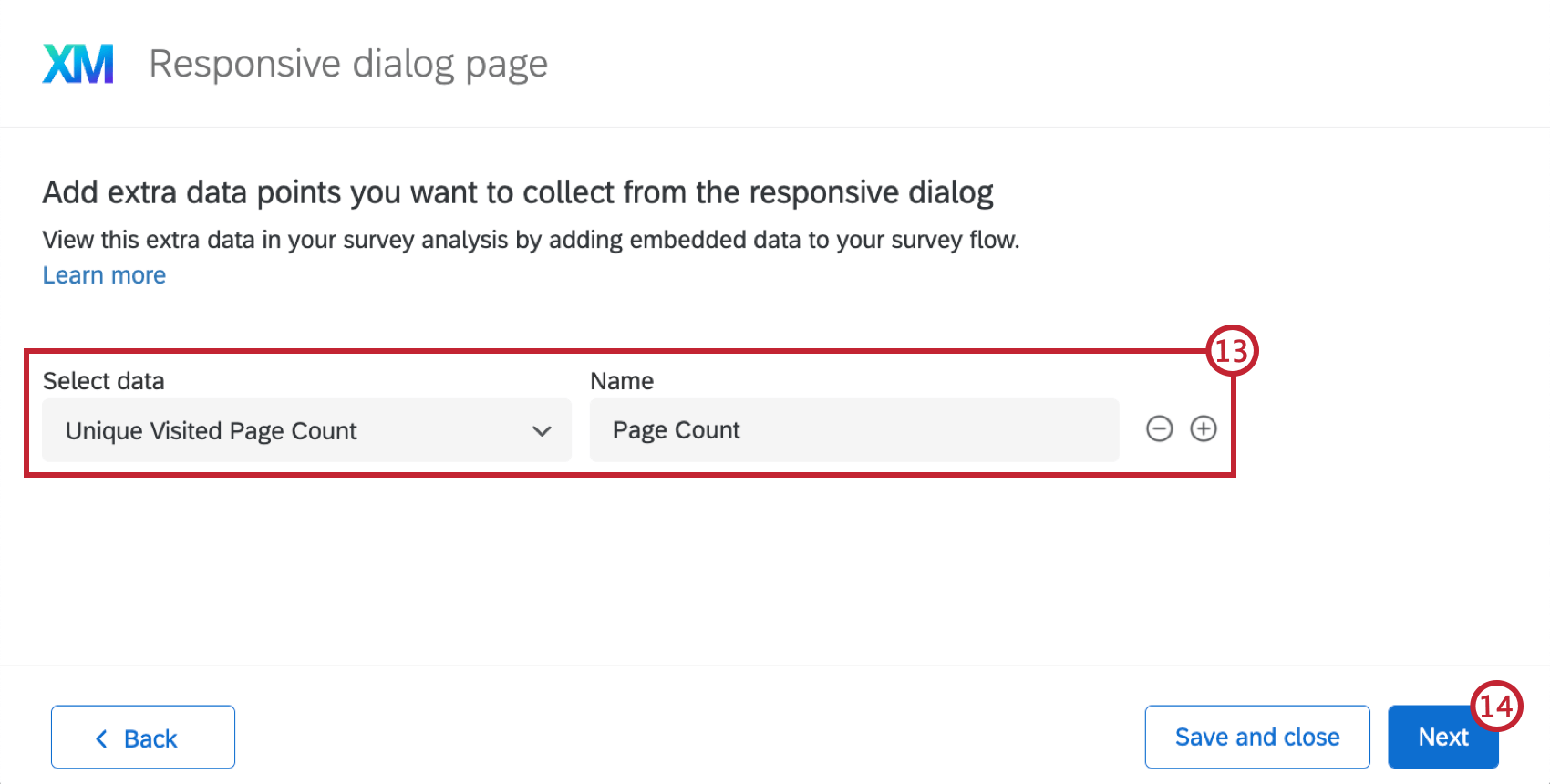
Task: Click the Responsive dialog page title
Action: click(348, 65)
